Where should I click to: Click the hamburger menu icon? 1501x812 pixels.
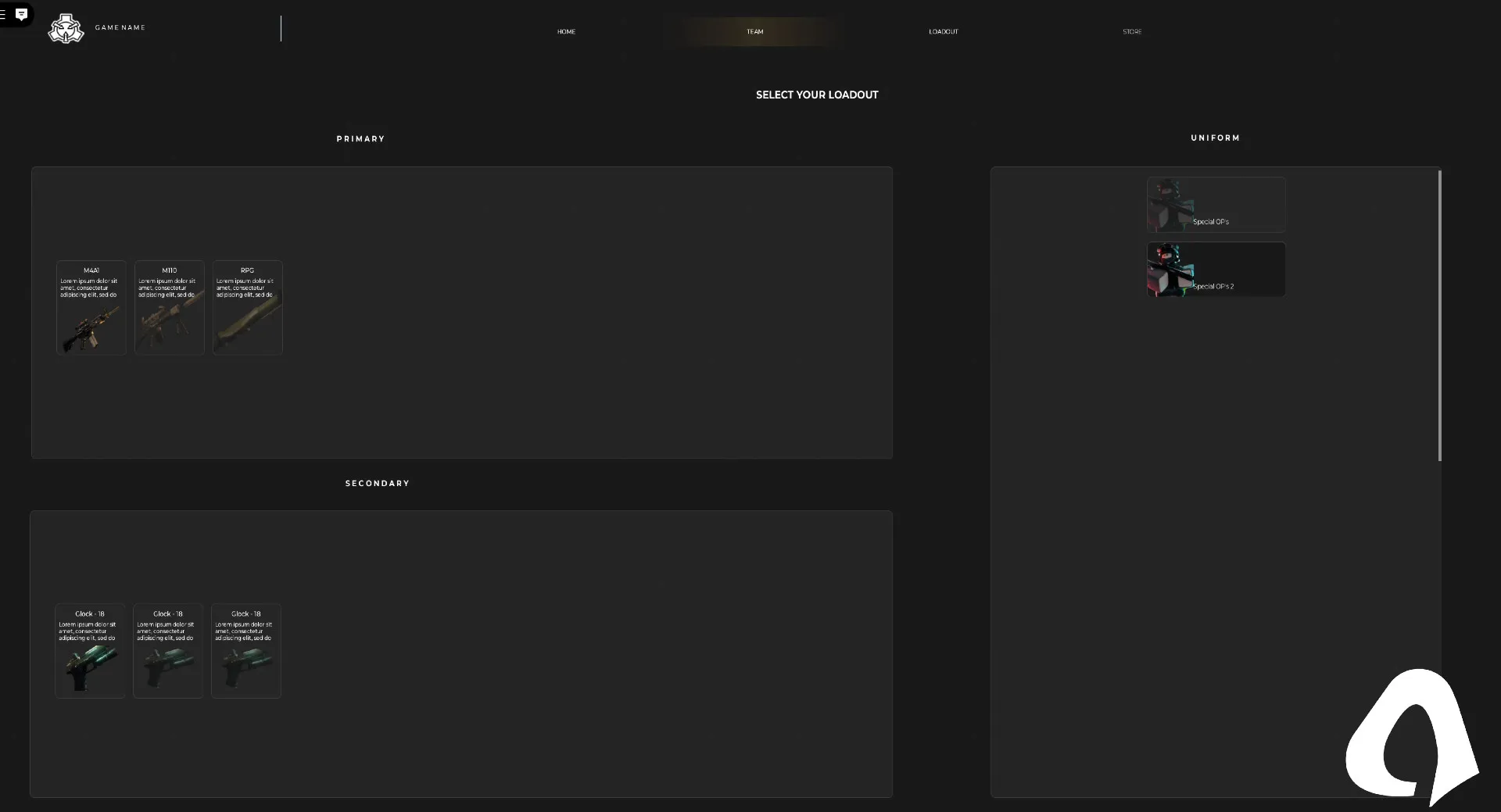click(3, 14)
